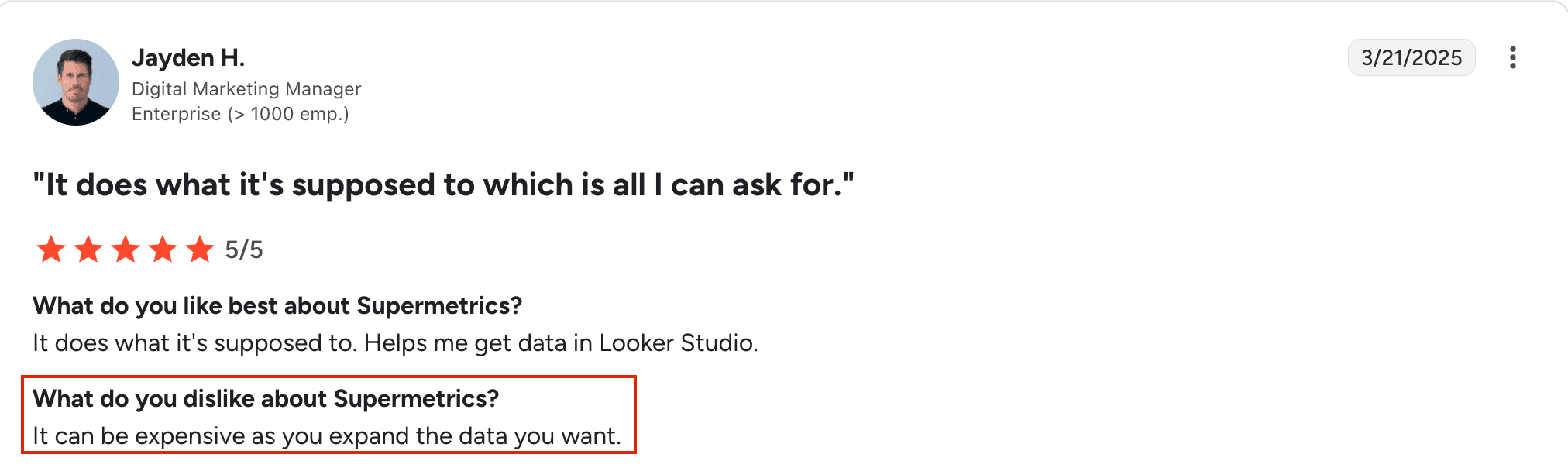The image size is (1568, 468).
Task: Click the "What do you like best" heading
Action: pyautogui.click(x=277, y=306)
